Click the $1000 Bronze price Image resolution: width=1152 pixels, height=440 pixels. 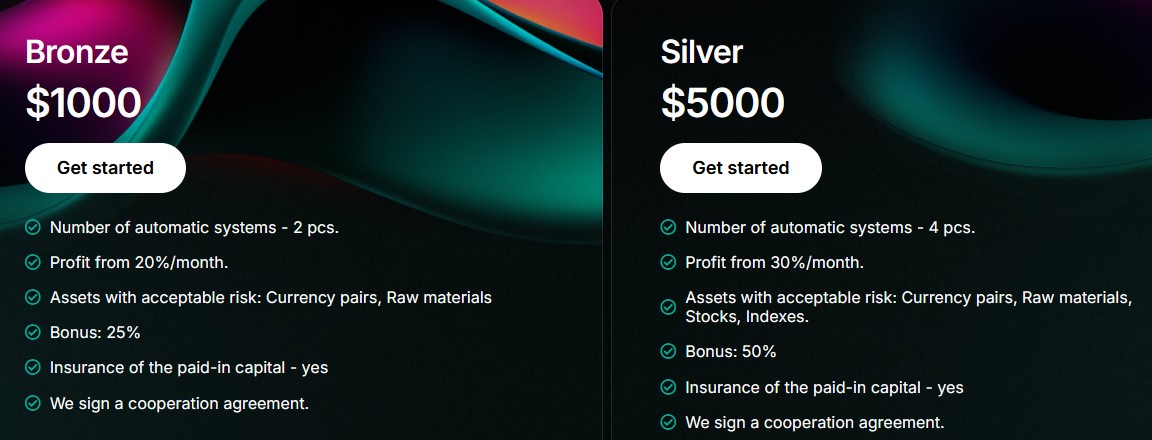click(83, 102)
